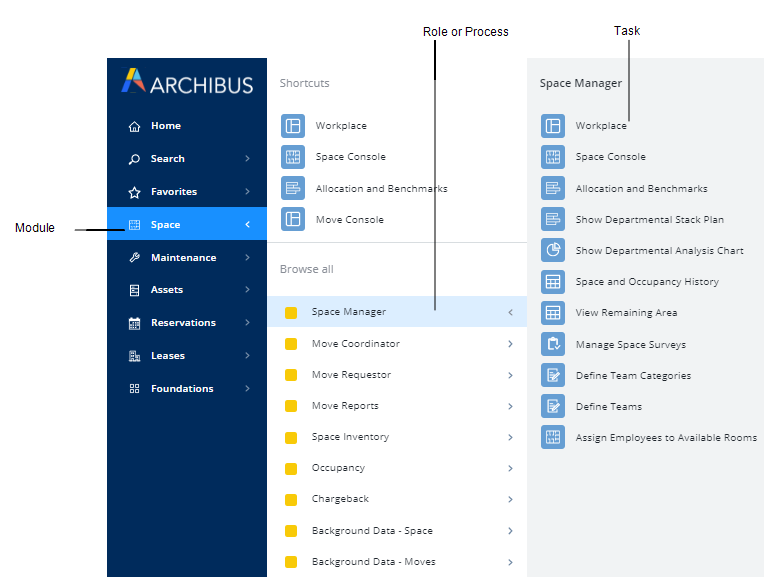Click the Show Departmental Stack Plan icon
Screen dimensions: 764x577
(553, 219)
